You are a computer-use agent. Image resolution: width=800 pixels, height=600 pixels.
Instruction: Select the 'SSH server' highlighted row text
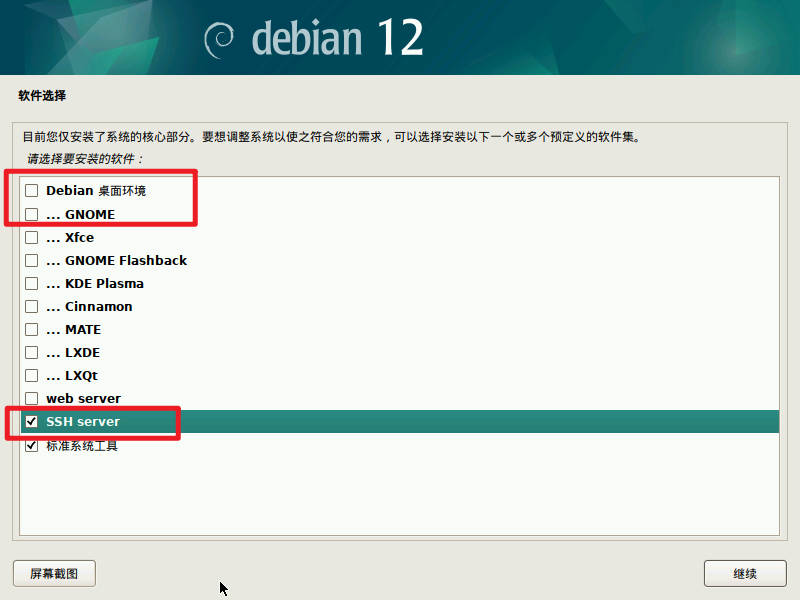(83, 421)
